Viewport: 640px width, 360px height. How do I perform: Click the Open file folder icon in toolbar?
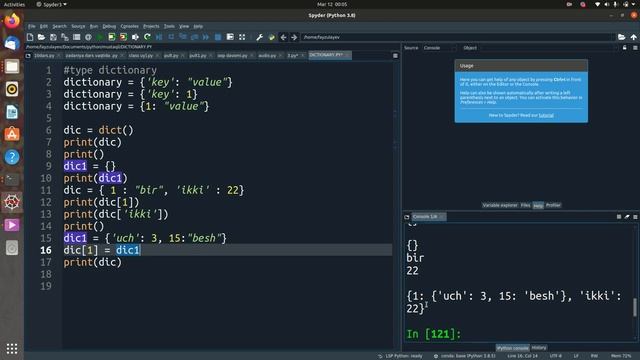tap(41, 37)
